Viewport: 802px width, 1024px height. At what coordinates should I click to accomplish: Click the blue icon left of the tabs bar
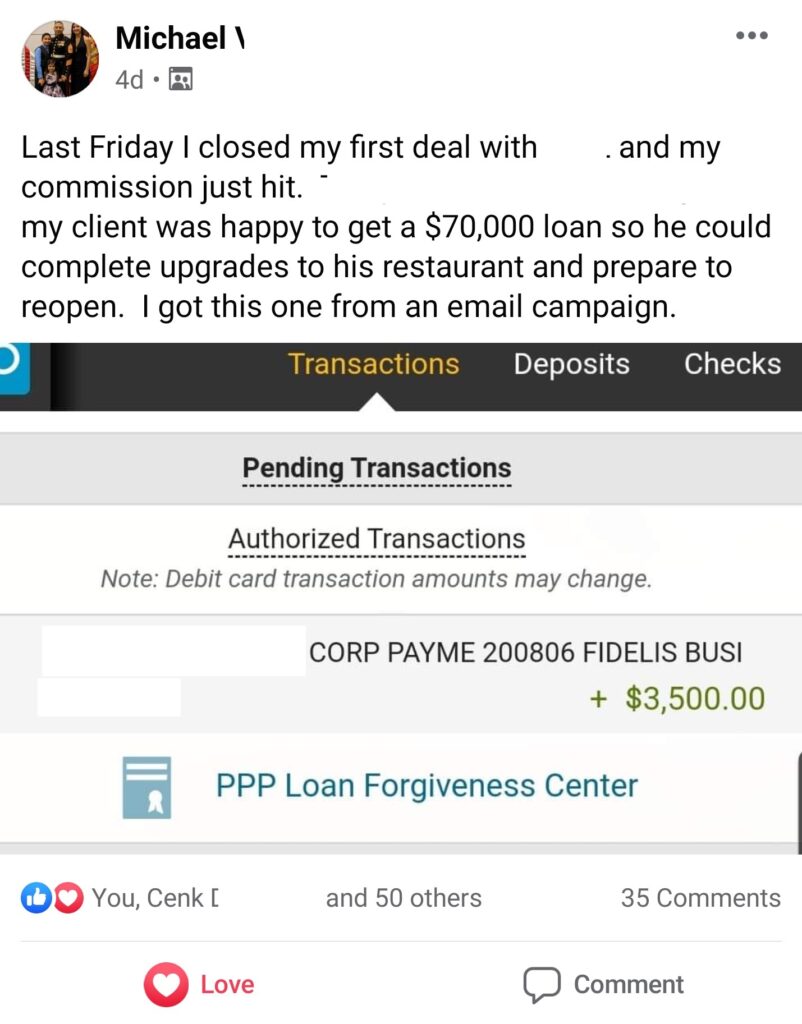(x=14, y=368)
